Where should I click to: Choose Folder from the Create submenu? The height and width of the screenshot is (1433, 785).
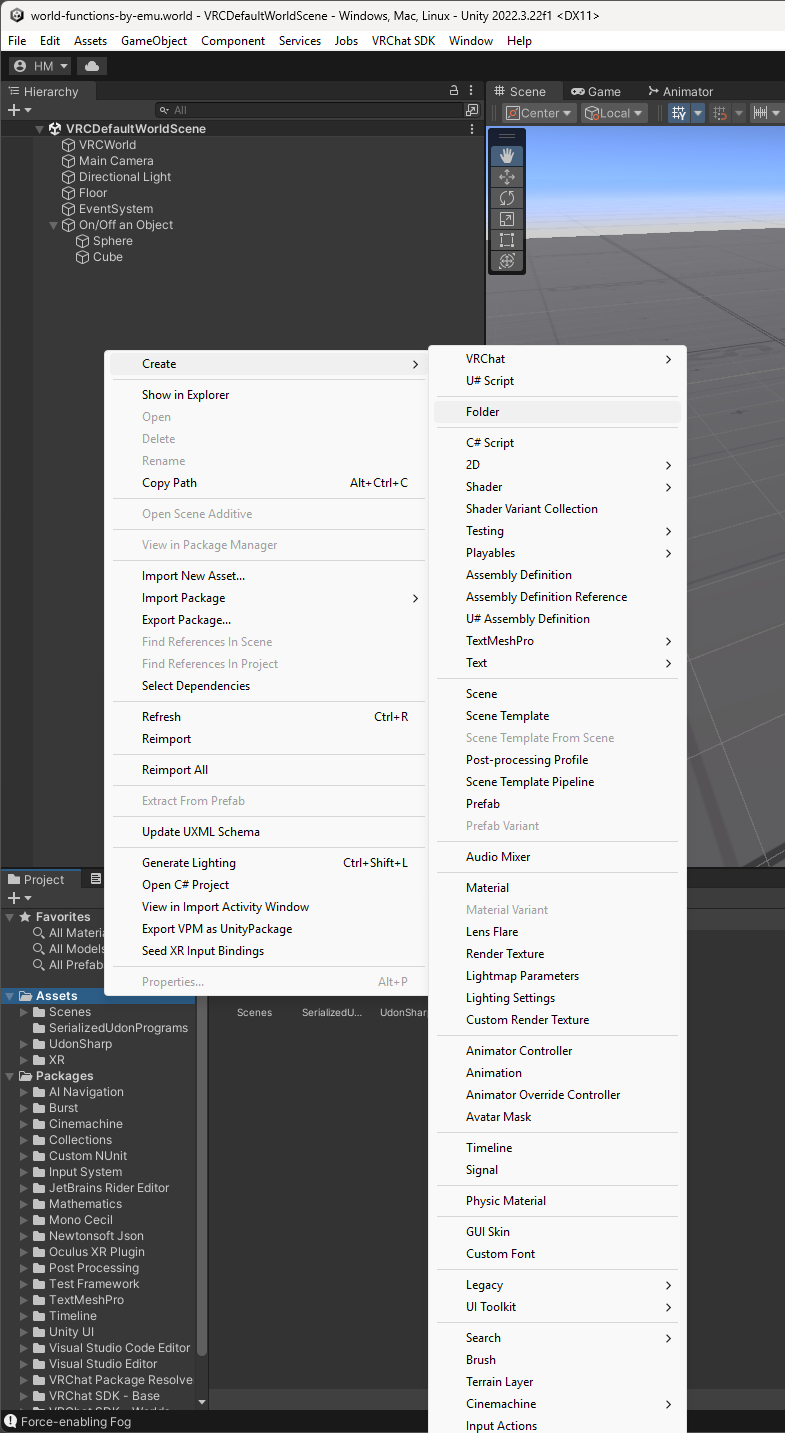(483, 412)
